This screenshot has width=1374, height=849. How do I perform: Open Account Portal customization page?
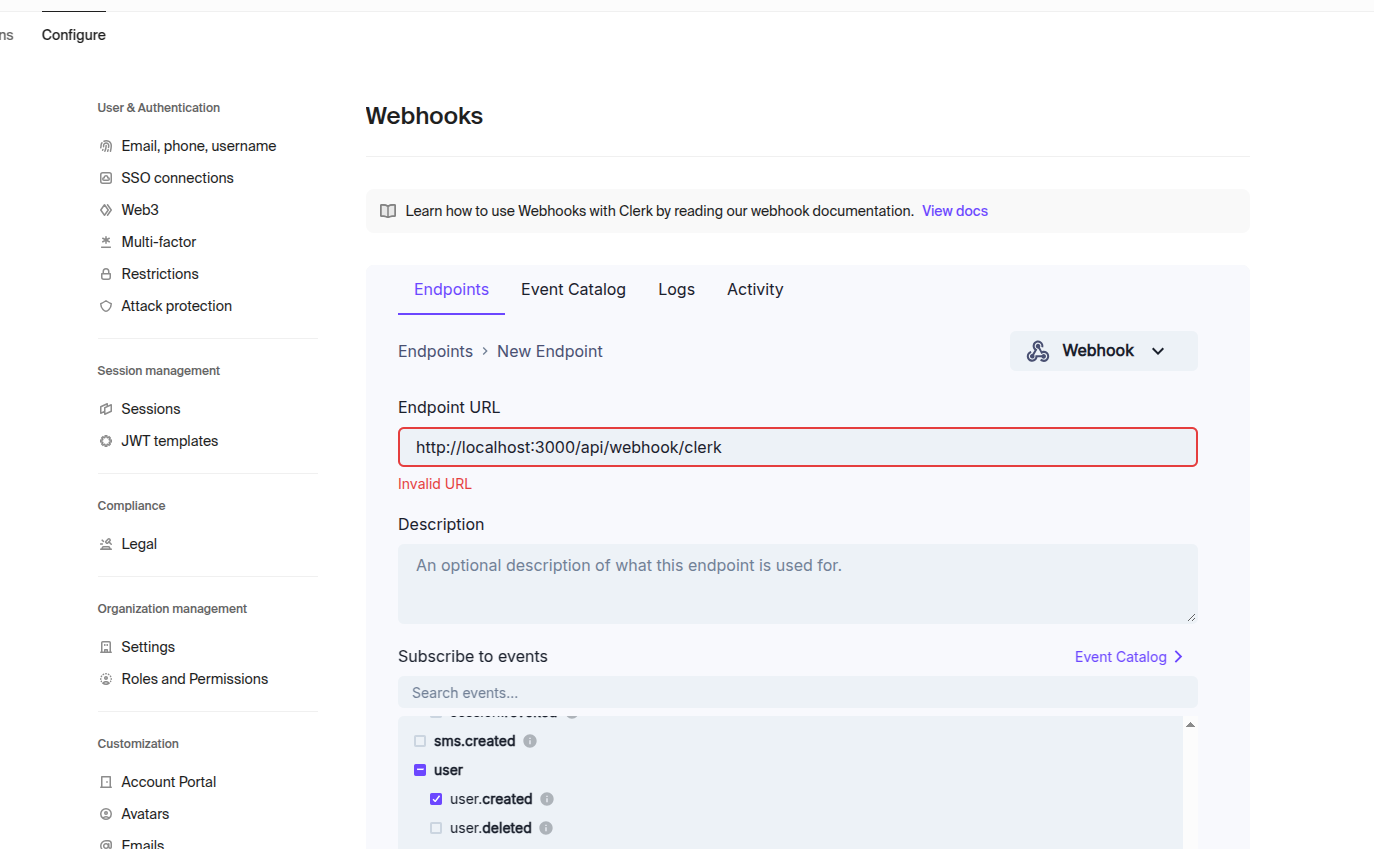click(x=169, y=782)
